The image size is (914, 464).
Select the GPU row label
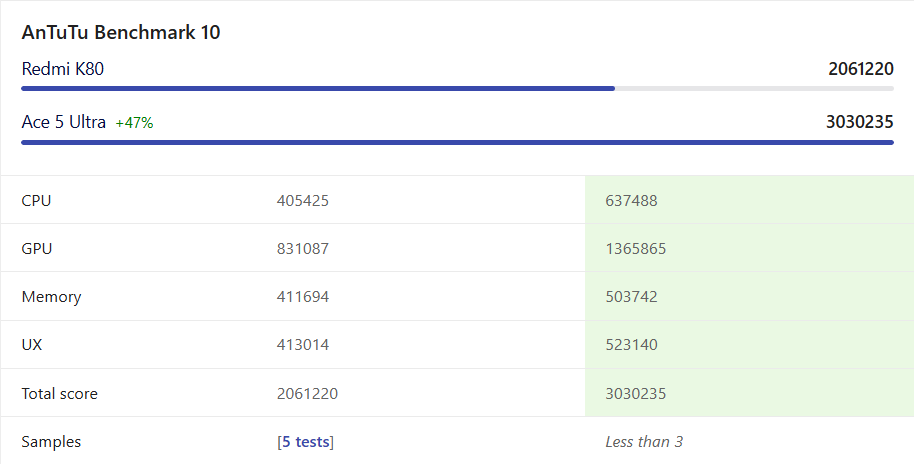tap(37, 249)
